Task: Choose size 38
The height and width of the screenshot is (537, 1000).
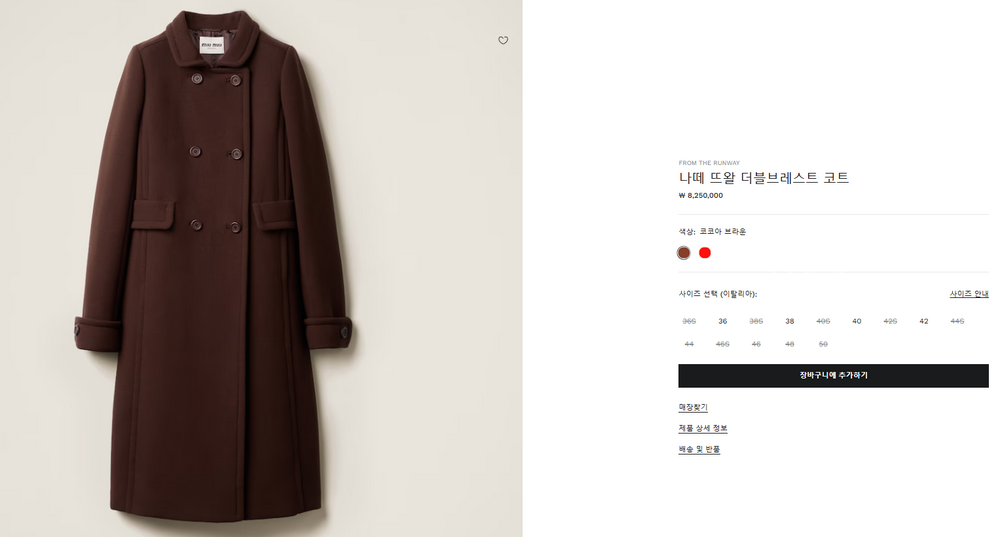Action: pos(790,321)
